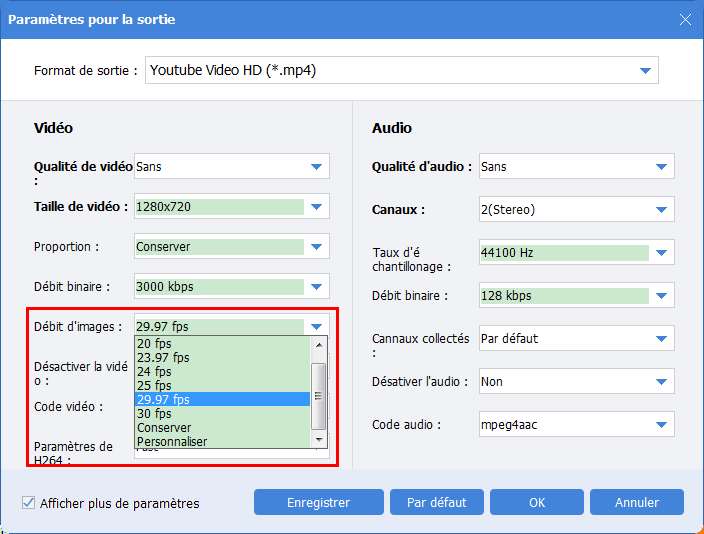Open the Taille de vidéo dropdown arrow
The image size is (704, 534).
click(x=316, y=207)
